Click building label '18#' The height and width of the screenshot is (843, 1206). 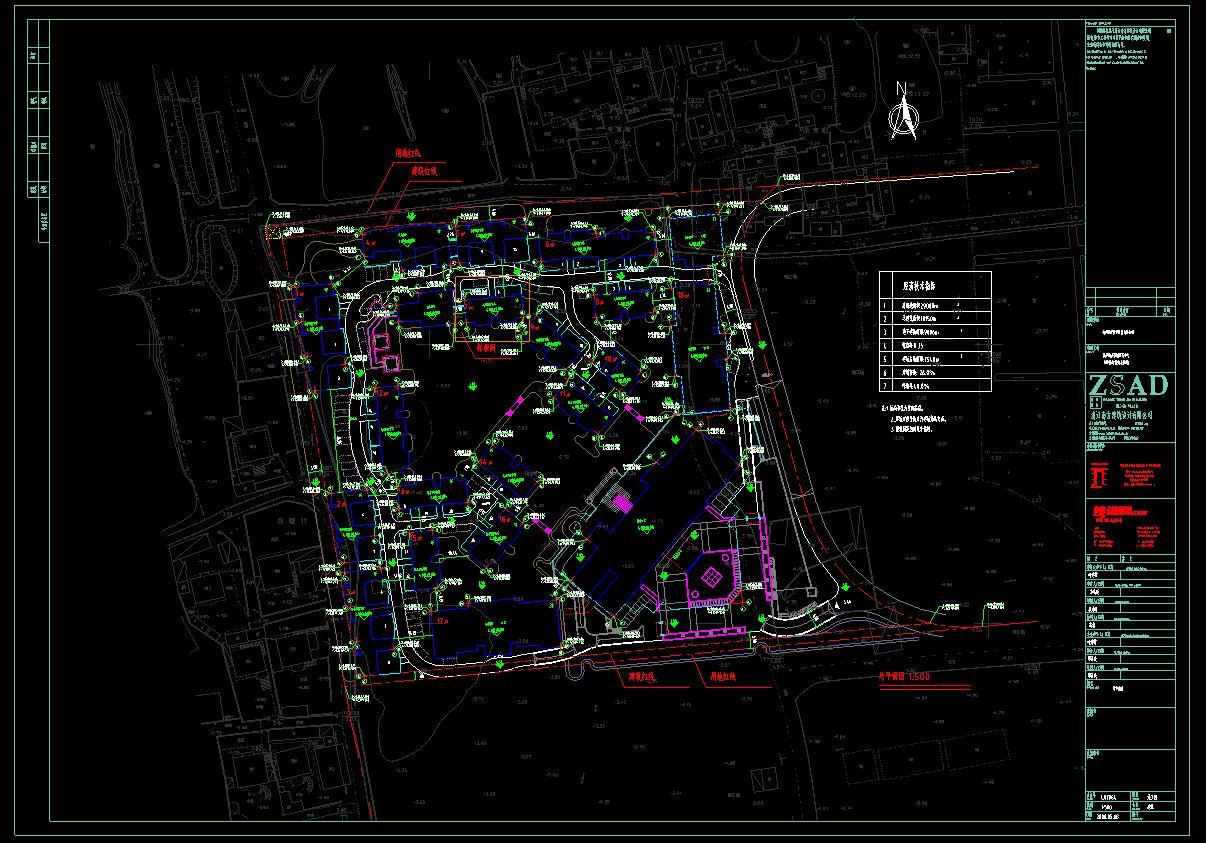pos(683,297)
